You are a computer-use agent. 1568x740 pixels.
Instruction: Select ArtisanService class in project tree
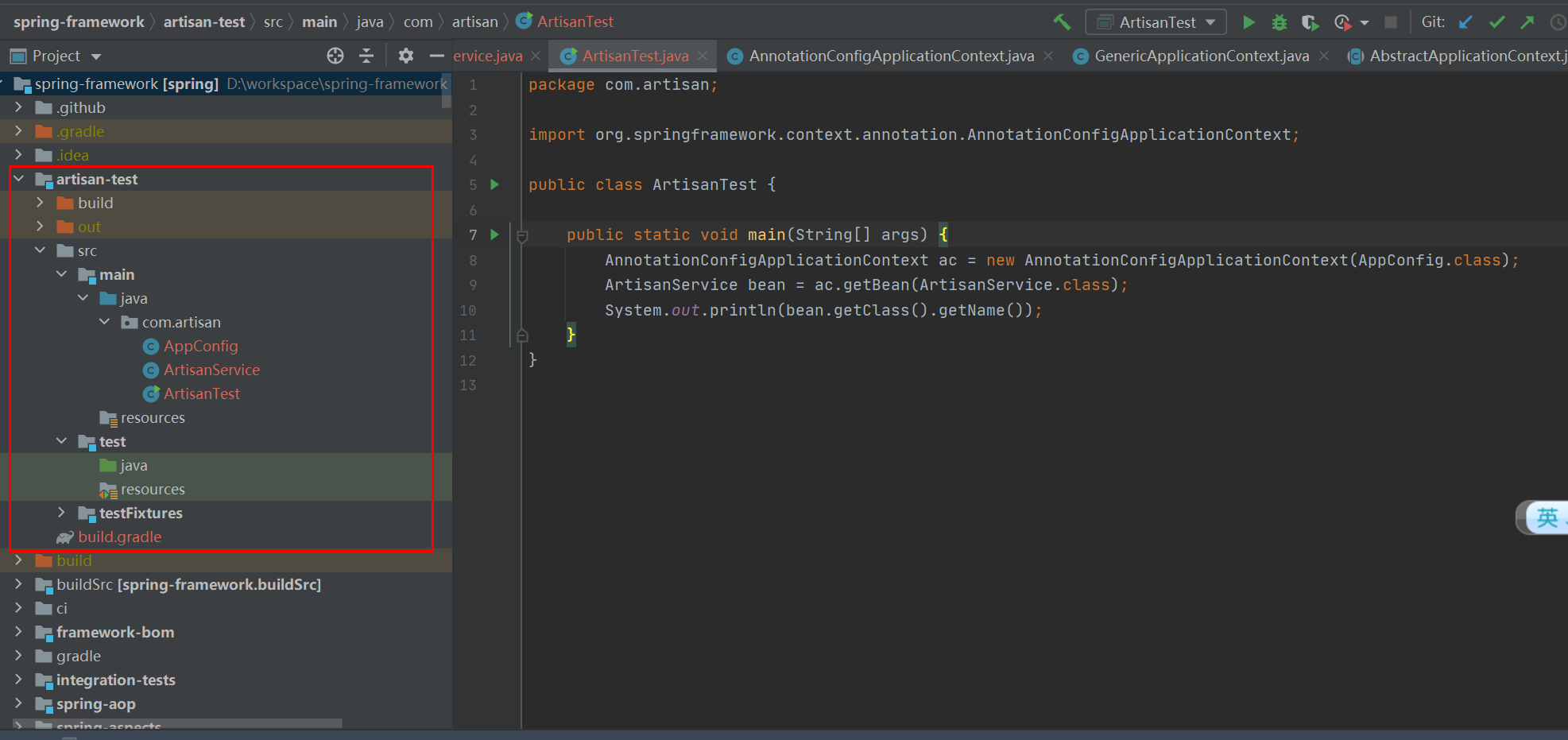pyautogui.click(x=211, y=370)
